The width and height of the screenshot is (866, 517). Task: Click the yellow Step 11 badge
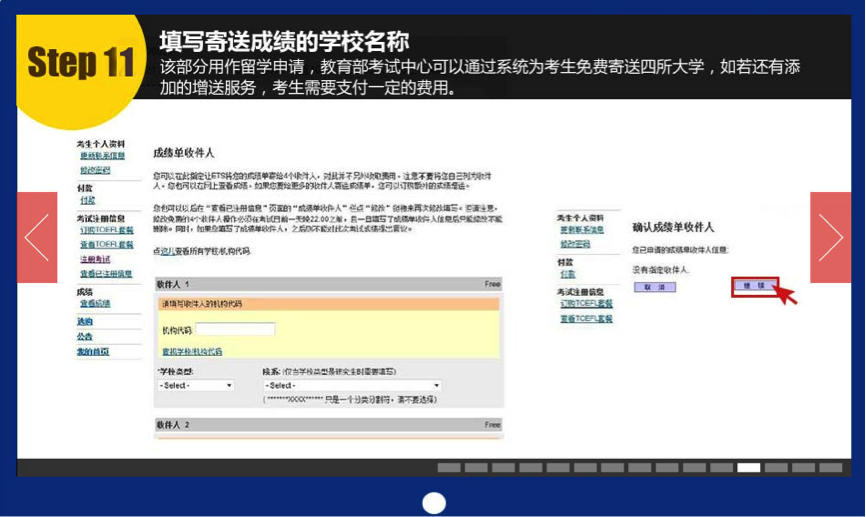click(x=80, y=62)
